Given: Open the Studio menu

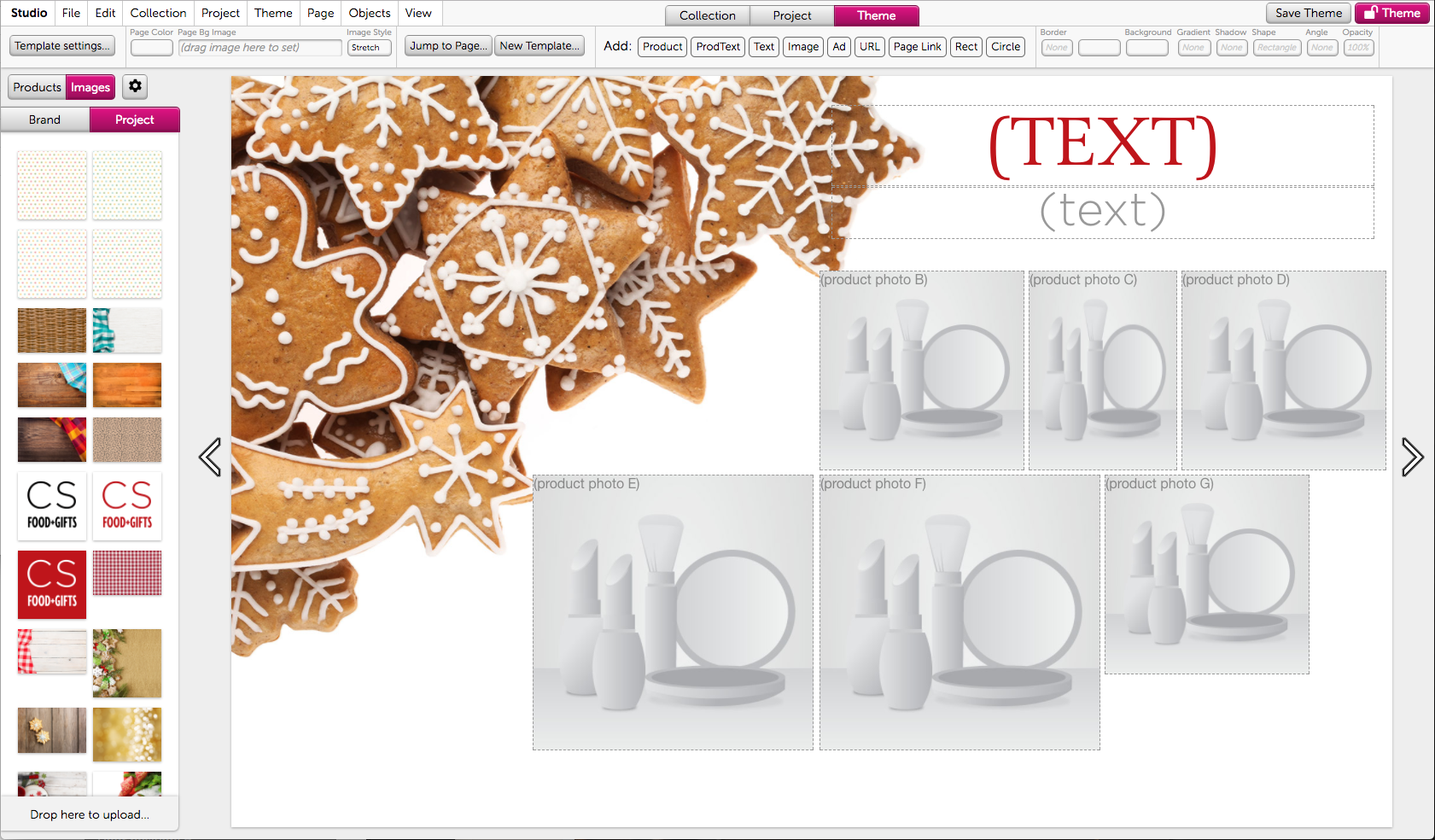Looking at the screenshot, I should pos(29,13).
